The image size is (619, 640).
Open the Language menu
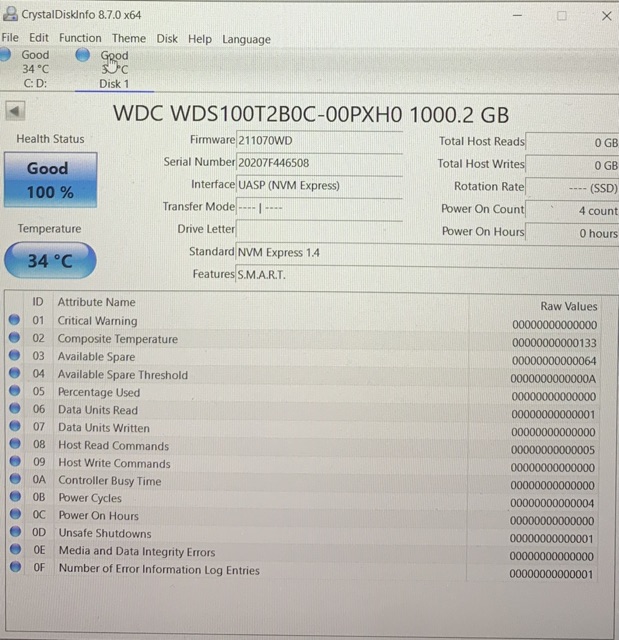tap(246, 40)
